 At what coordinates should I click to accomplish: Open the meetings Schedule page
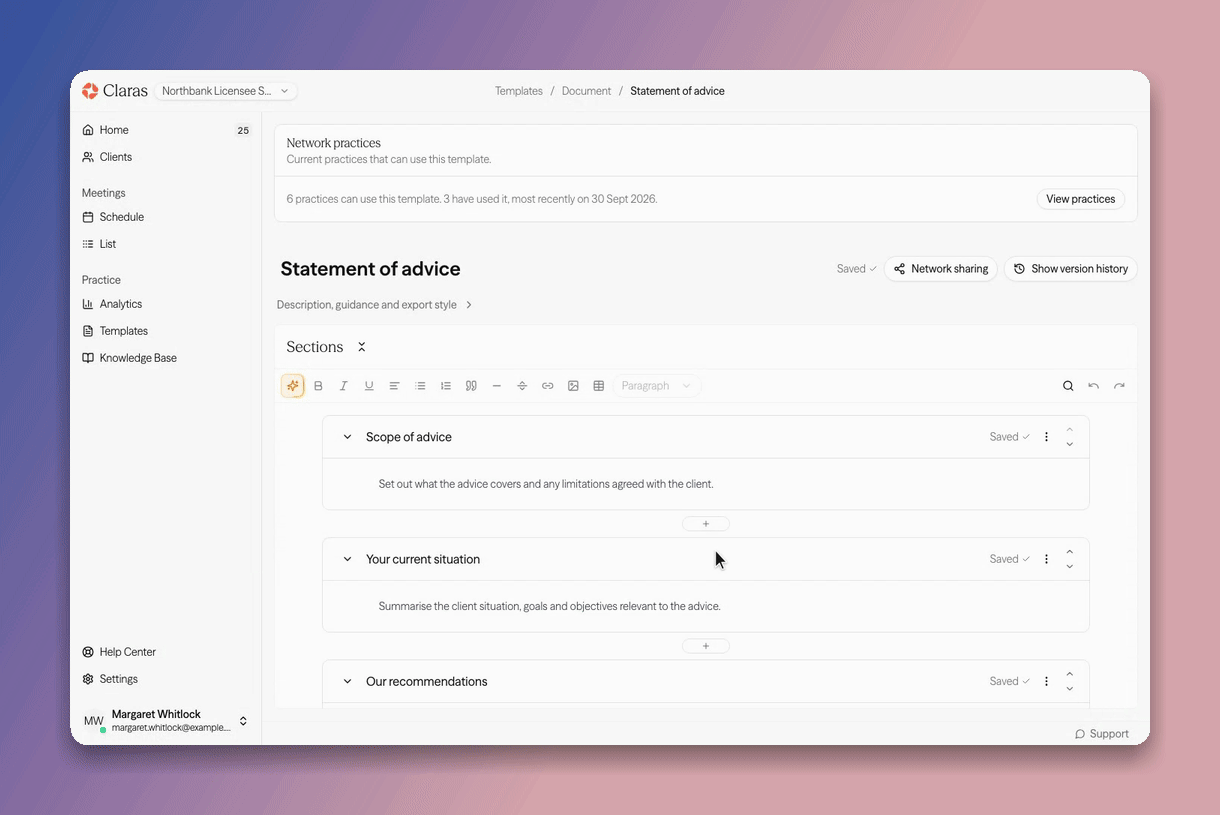tap(166, 217)
